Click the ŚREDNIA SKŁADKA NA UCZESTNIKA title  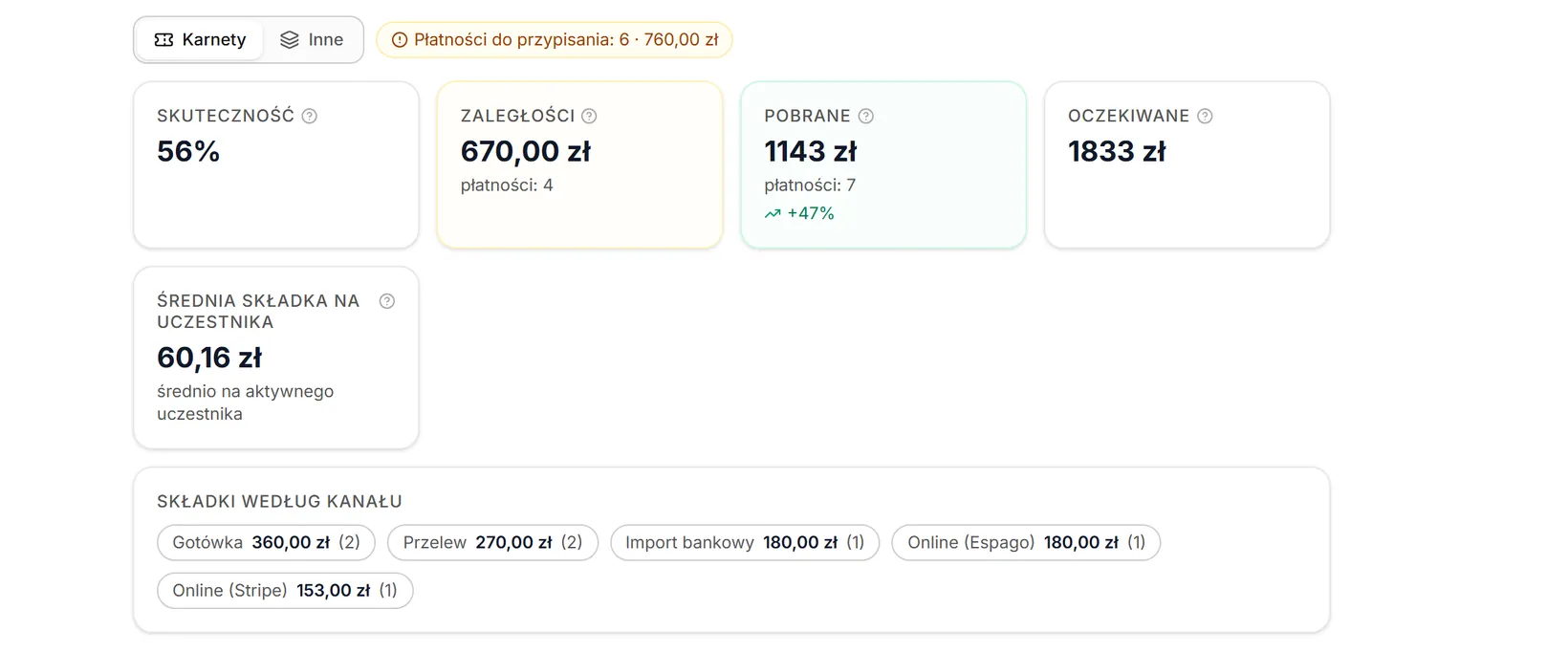(258, 312)
